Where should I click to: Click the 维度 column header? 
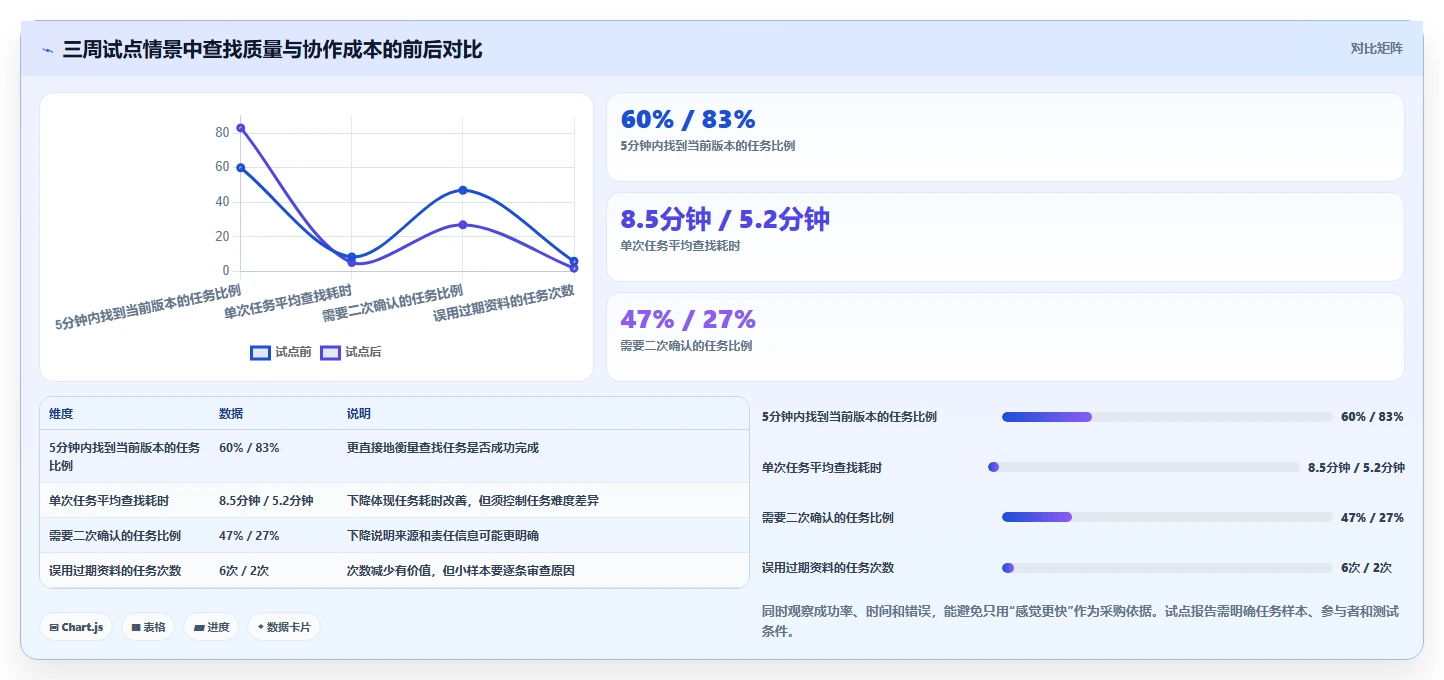(x=61, y=414)
